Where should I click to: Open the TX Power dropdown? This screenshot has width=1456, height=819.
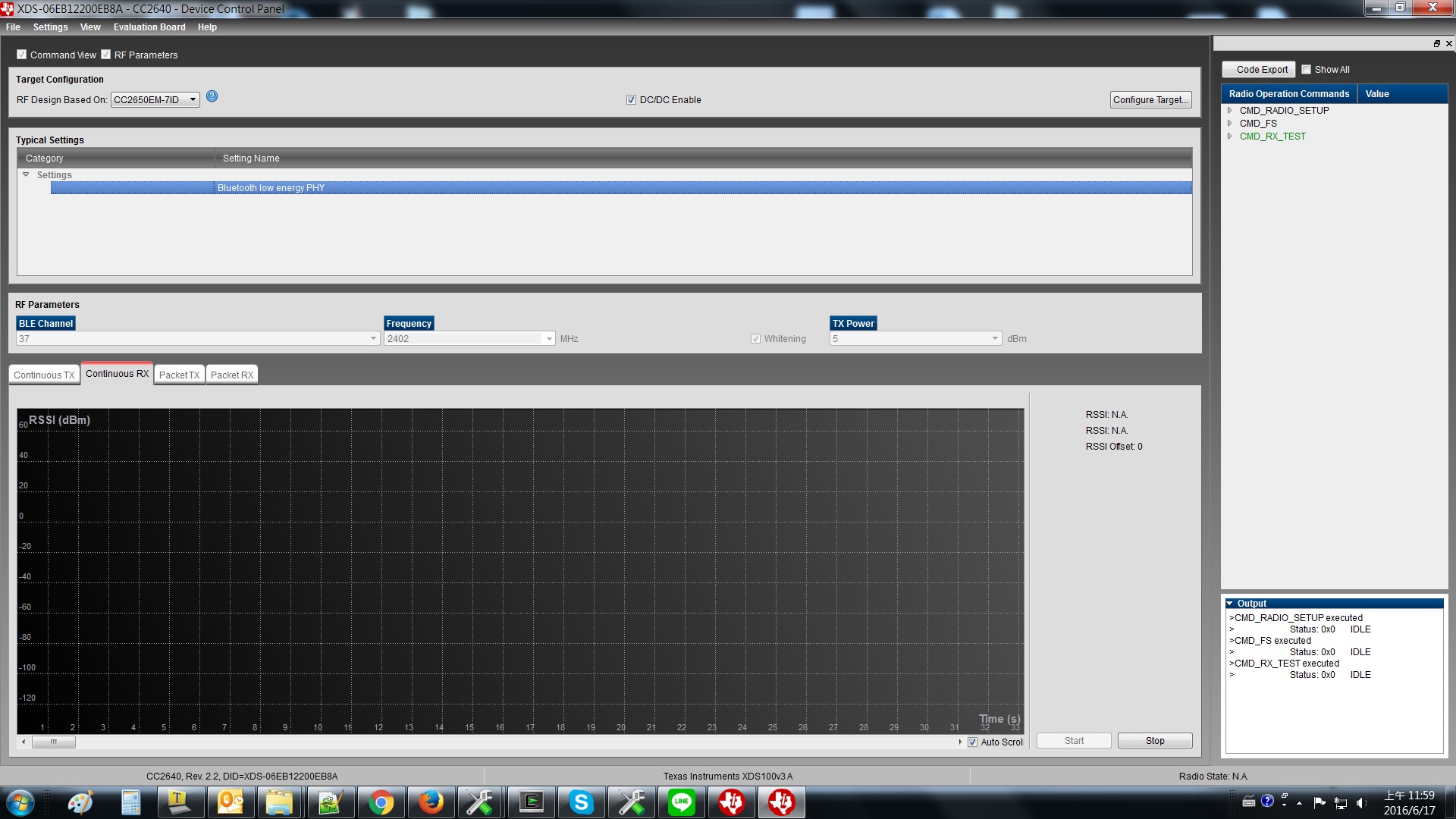coord(994,338)
